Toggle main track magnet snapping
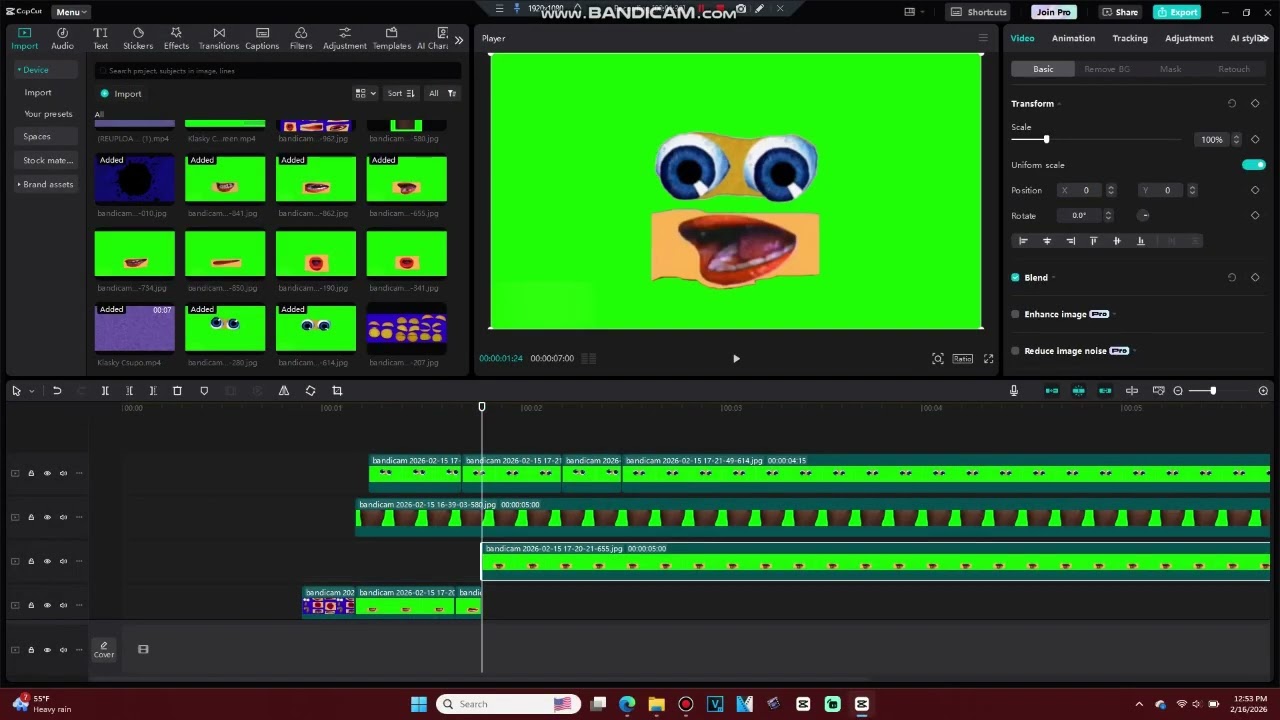 [x=1052, y=391]
